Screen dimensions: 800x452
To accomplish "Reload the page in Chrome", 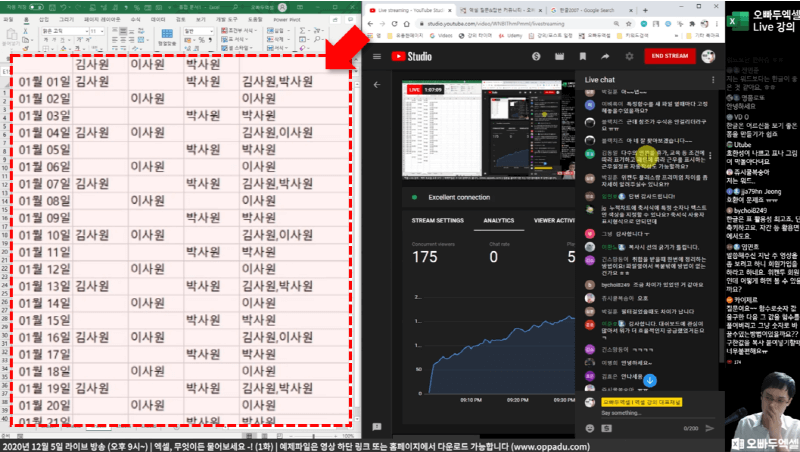I will pyautogui.click(x=394, y=24).
